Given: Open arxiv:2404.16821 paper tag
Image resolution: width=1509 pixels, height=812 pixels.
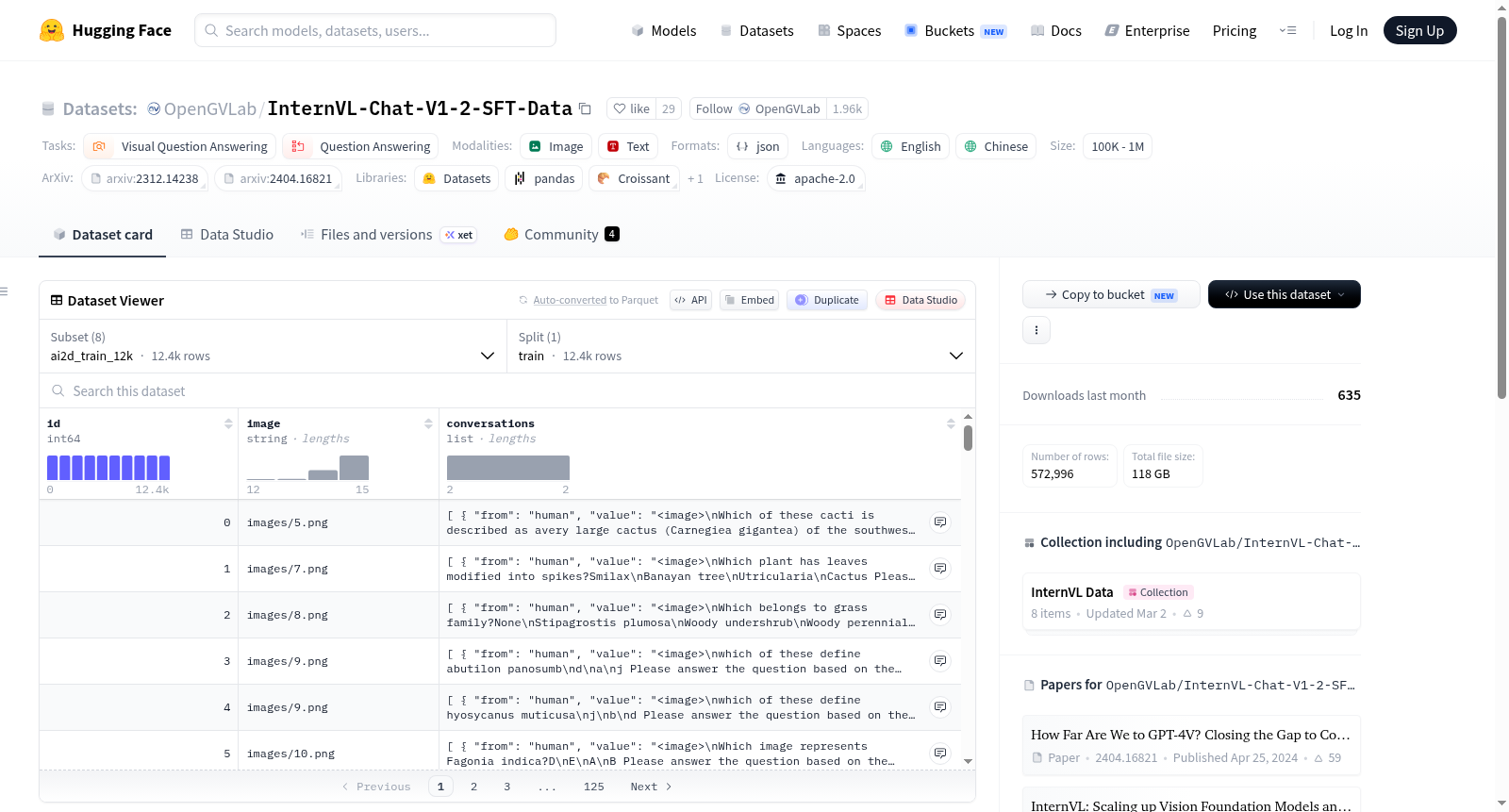Looking at the screenshot, I should pyautogui.click(x=278, y=178).
